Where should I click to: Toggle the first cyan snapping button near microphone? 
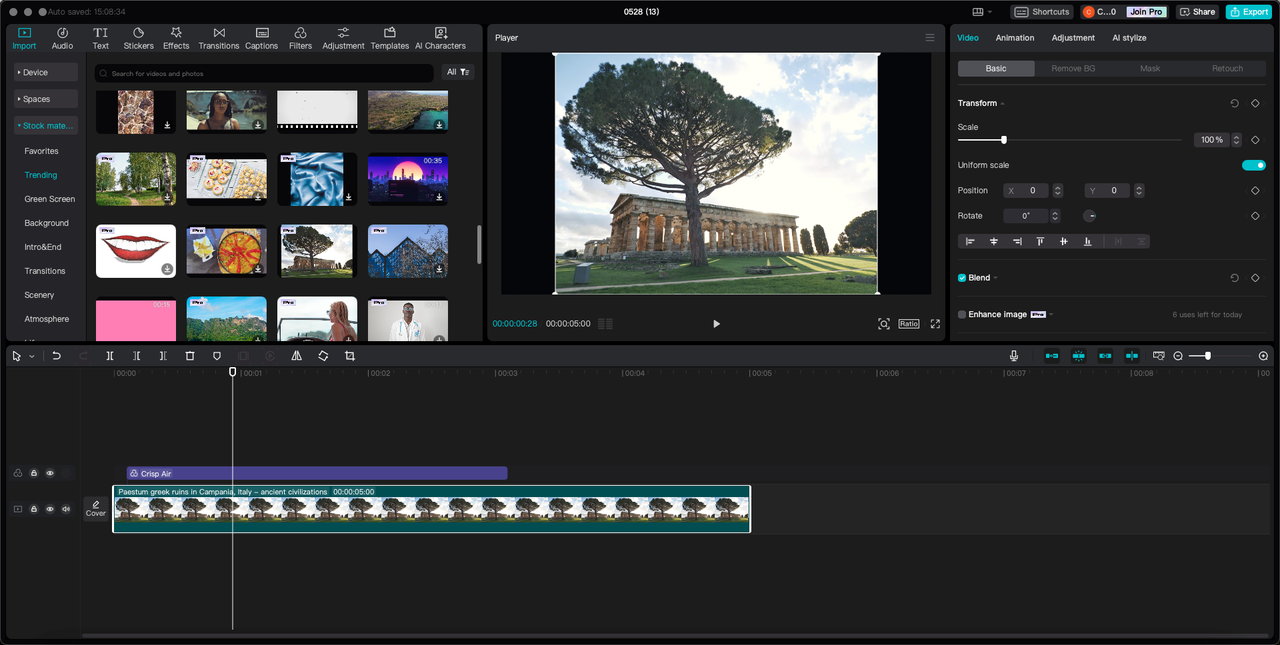tap(1052, 356)
